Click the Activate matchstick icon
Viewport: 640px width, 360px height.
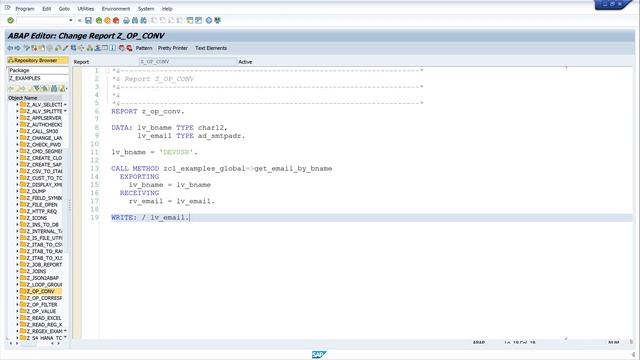[x=65, y=48]
